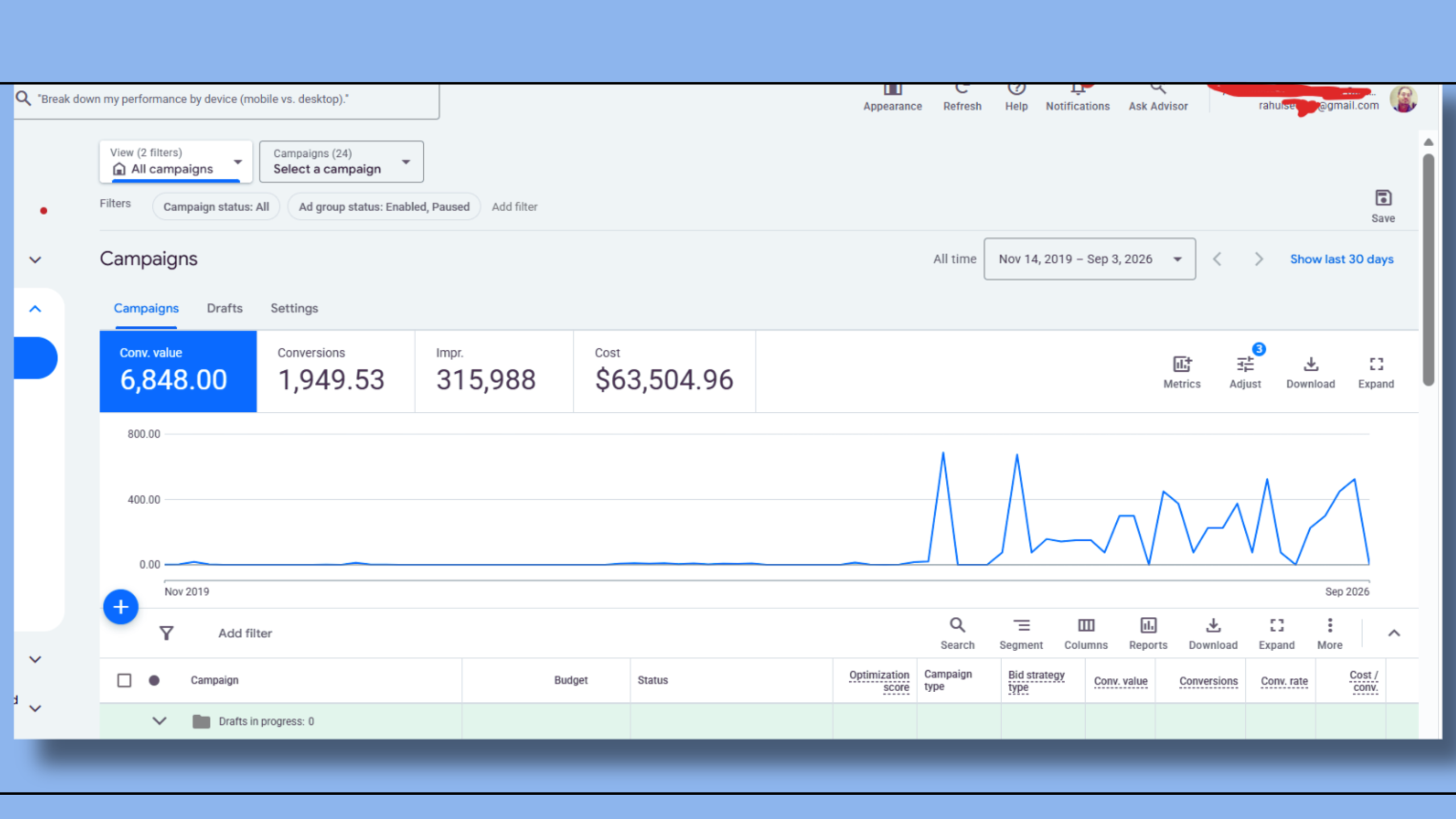
Task: Open the All campaigns view dropdown
Action: tap(176, 162)
